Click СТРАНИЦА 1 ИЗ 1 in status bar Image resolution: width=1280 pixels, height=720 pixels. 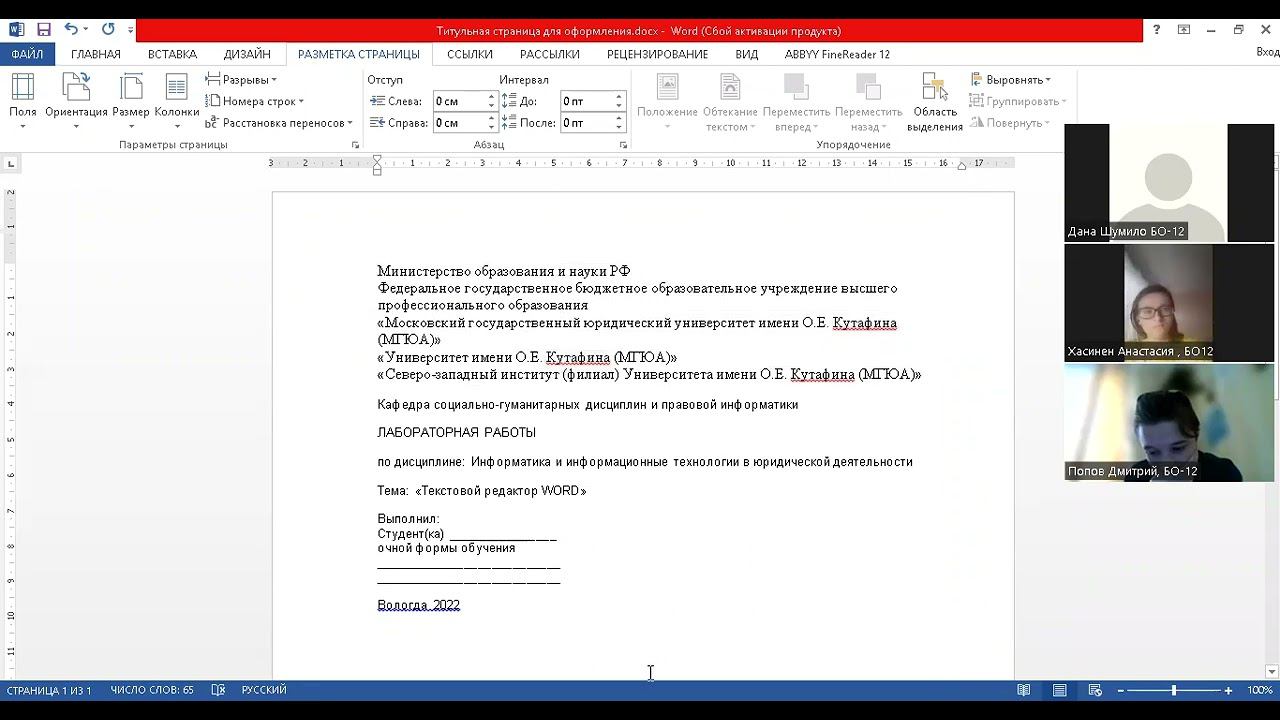[x=49, y=690]
